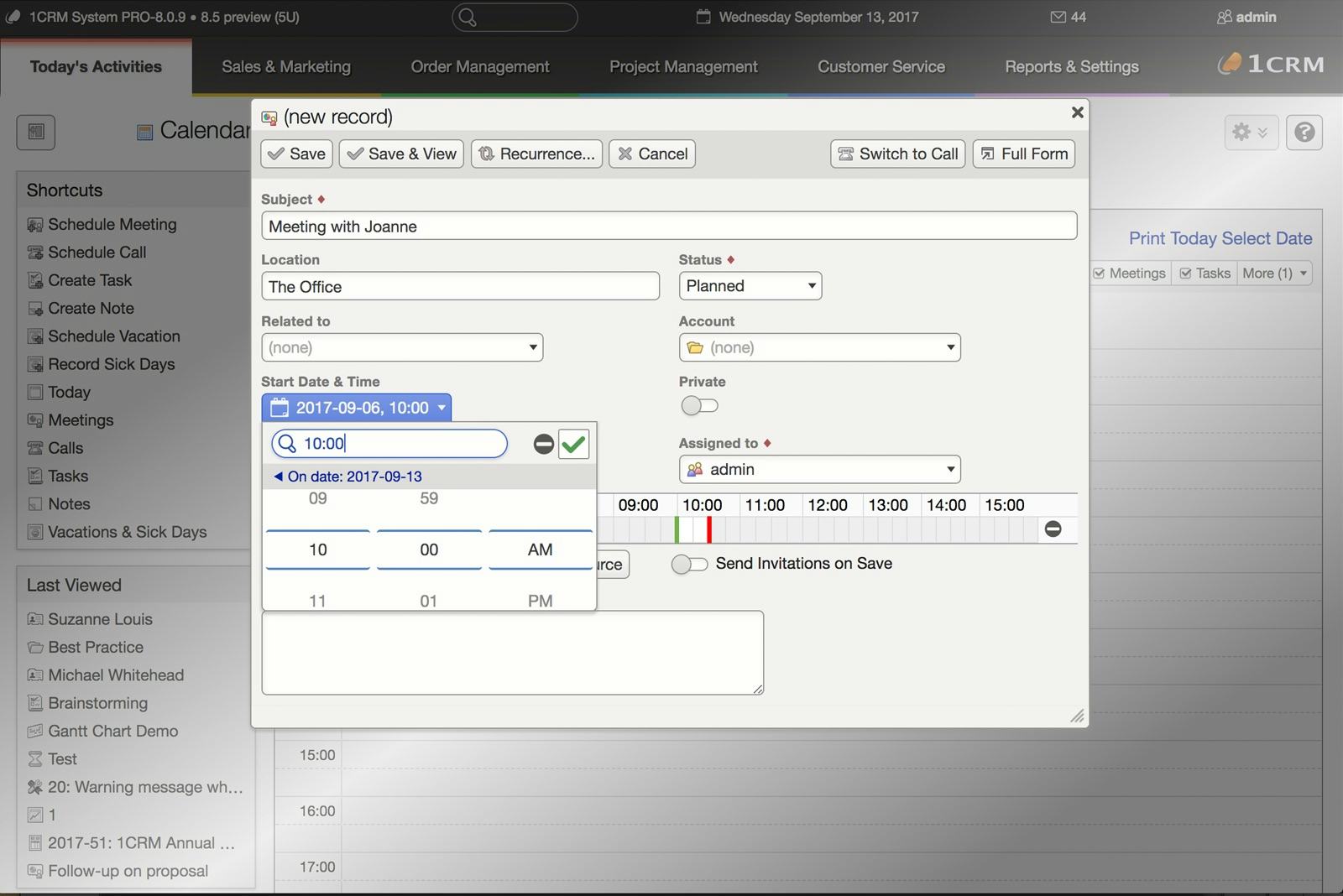This screenshot has width=1343, height=896.
Task: Toggle the sidebar panel icon left of Calendar
Action: point(36,132)
